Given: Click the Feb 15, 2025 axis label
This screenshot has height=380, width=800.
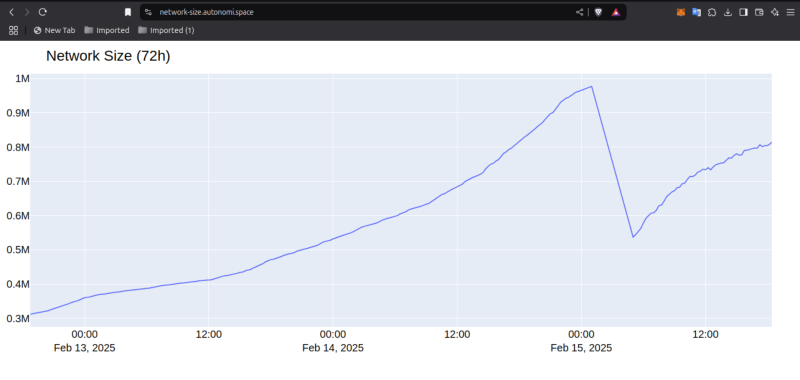Looking at the screenshot, I should pyautogui.click(x=581, y=348).
